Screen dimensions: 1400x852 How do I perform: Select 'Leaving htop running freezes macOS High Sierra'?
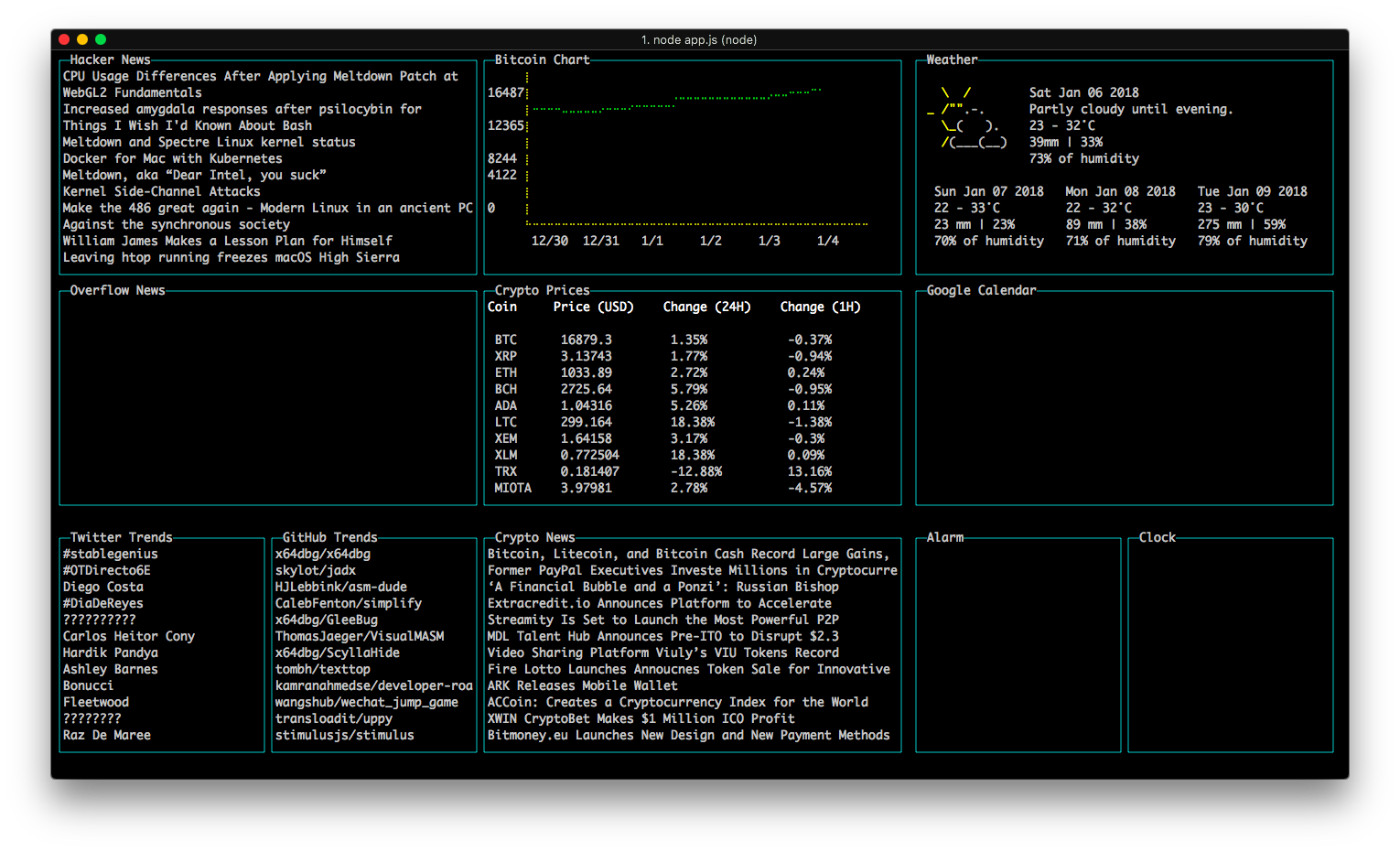tap(231, 257)
